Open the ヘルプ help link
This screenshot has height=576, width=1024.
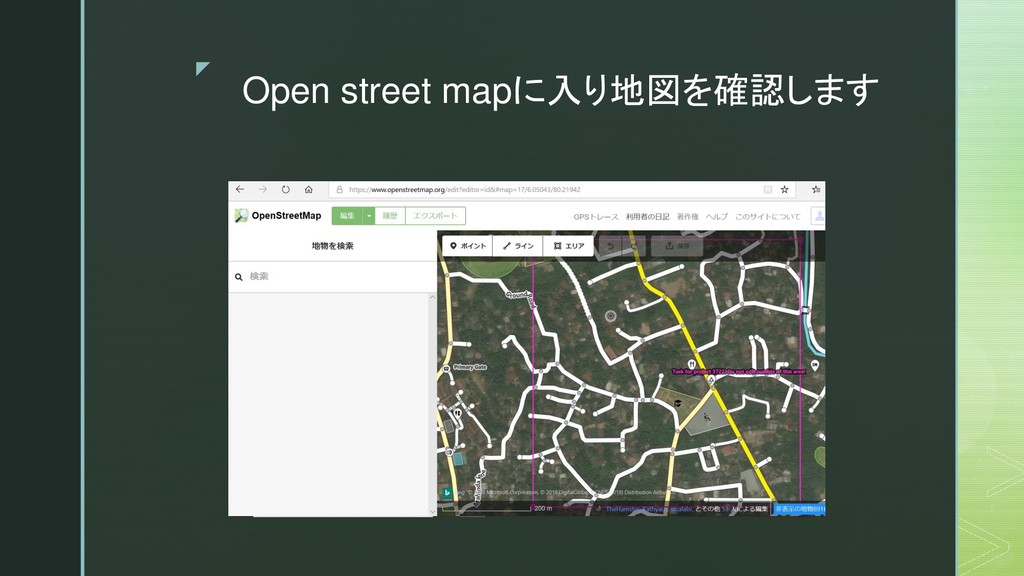[716, 217]
